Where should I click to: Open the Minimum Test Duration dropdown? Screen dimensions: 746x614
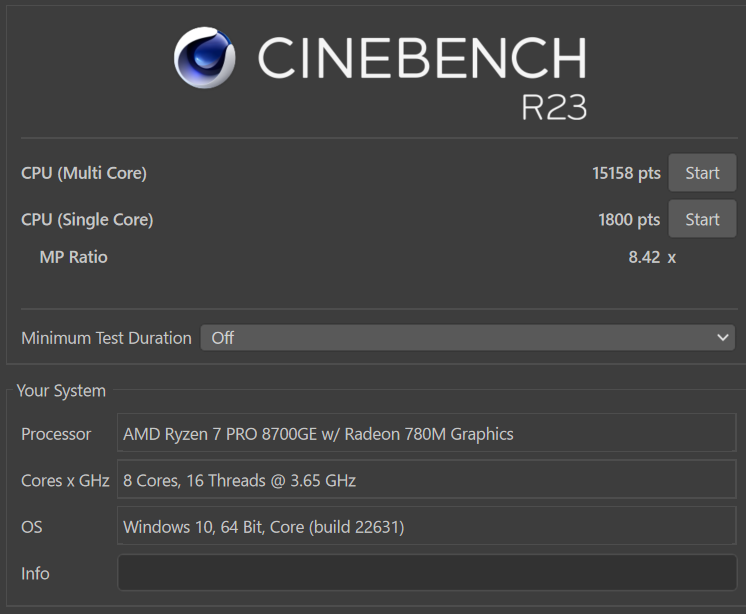point(468,338)
